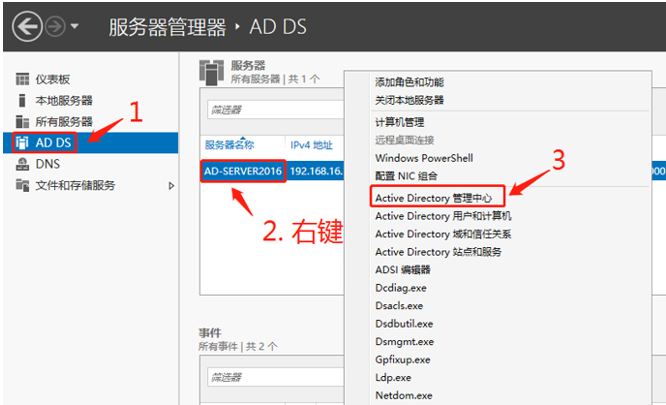Run Netdom.exe from context menu
Viewport: 666px width, 405px height.
point(404,395)
